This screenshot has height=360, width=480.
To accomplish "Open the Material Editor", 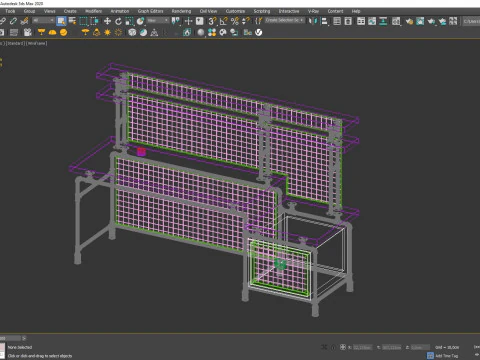I will (x=396, y=21).
